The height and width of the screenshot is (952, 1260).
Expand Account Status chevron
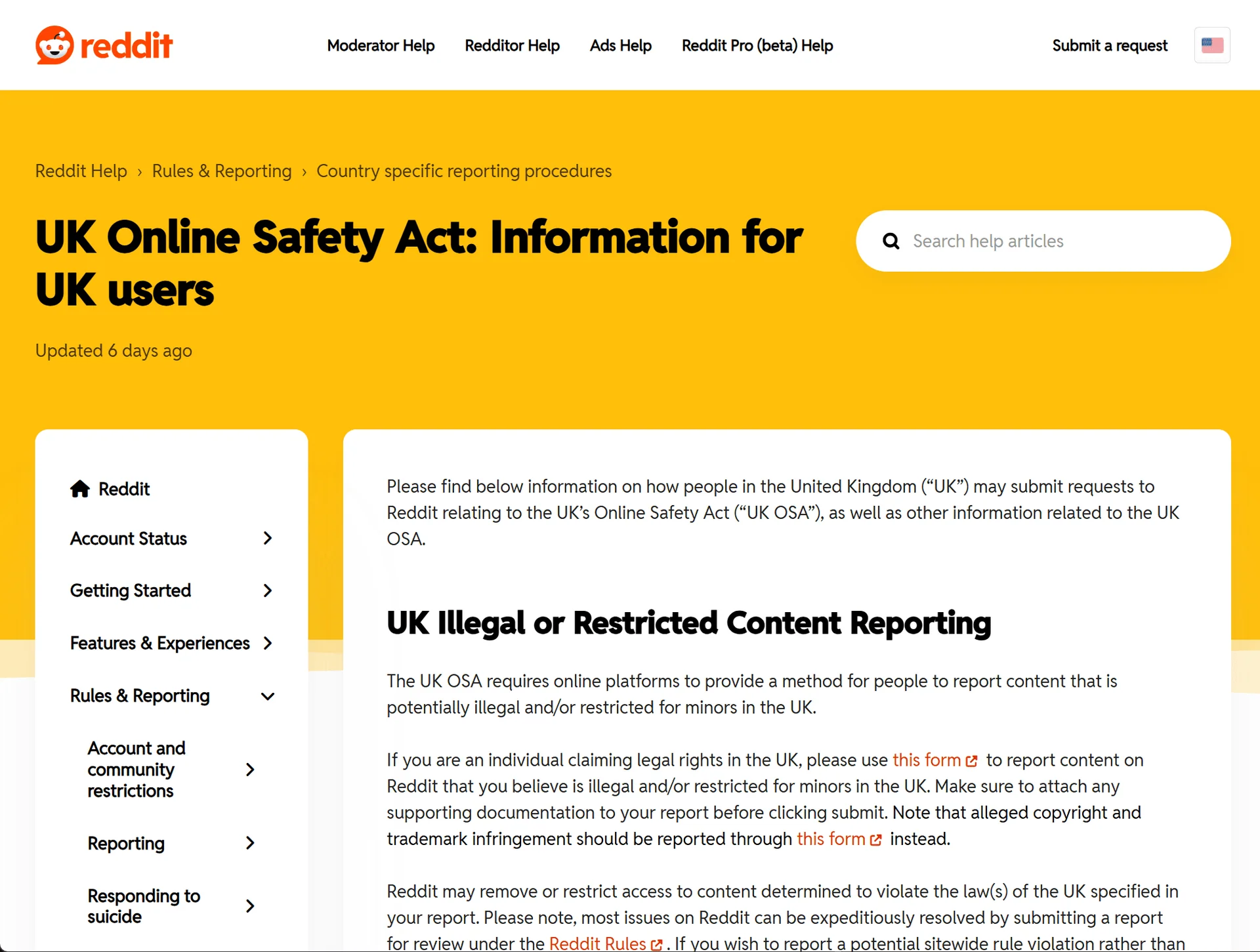coord(267,538)
